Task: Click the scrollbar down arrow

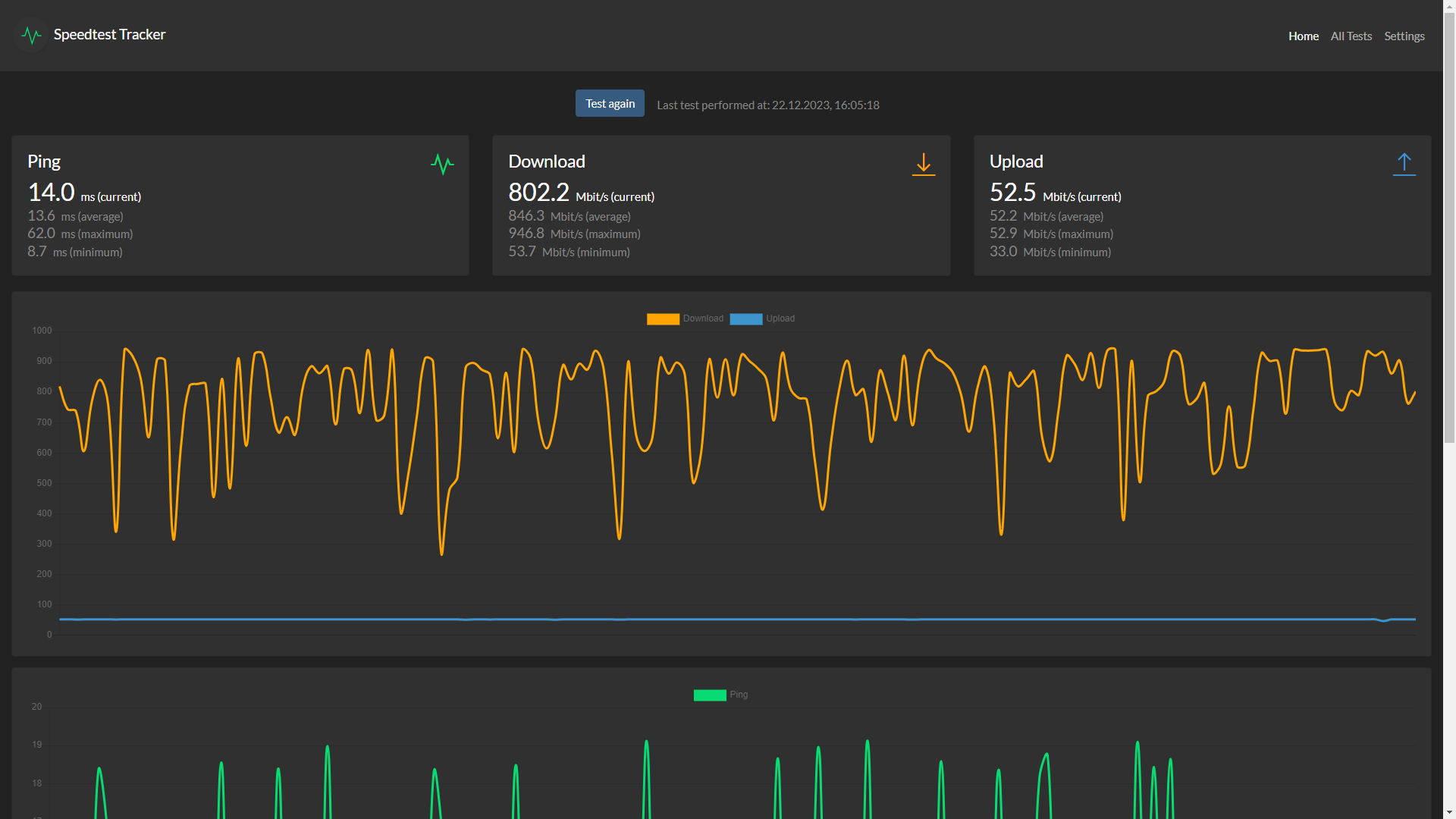Action: pyautogui.click(x=1449, y=813)
